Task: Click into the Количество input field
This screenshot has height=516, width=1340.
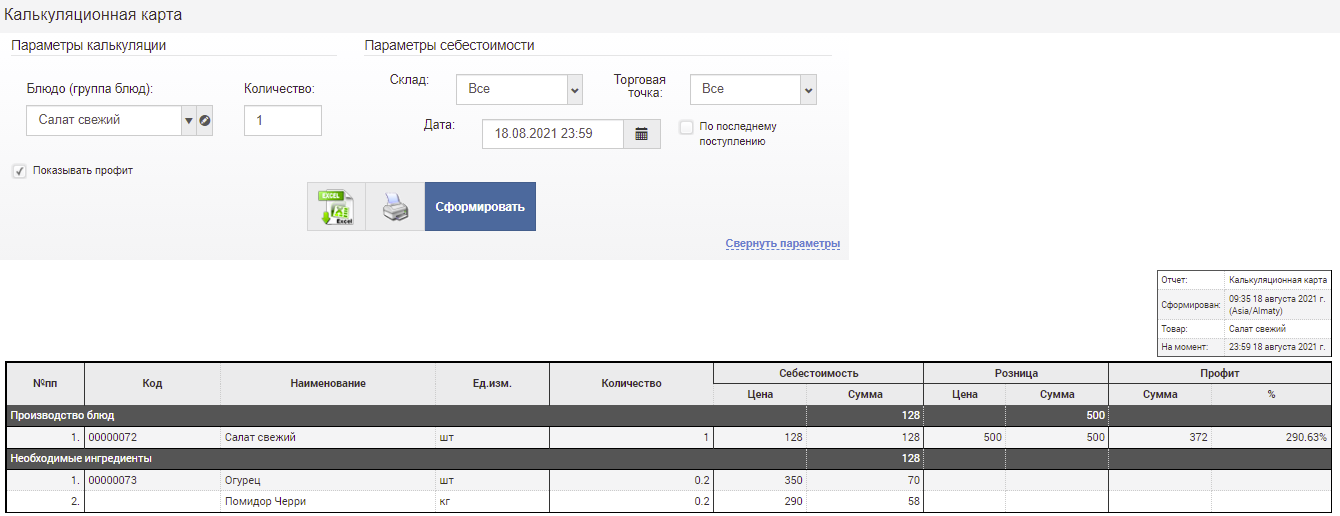Action: (282, 121)
